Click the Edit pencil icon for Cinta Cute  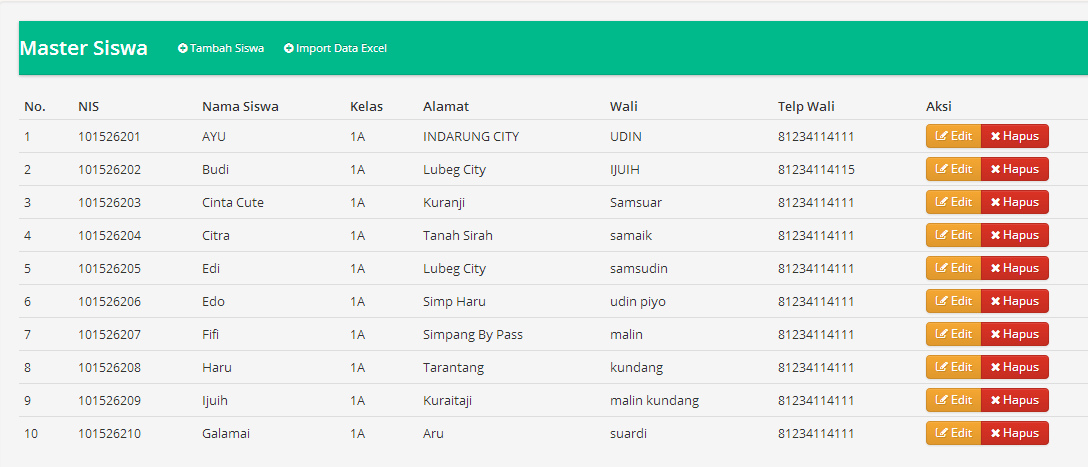pyautogui.click(x=941, y=203)
